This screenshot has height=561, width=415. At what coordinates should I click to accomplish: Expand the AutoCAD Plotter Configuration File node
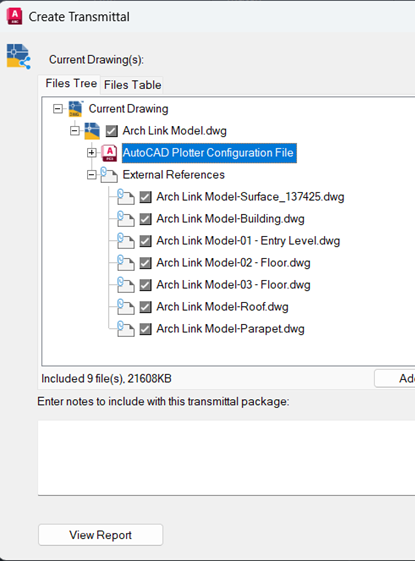click(x=92, y=153)
